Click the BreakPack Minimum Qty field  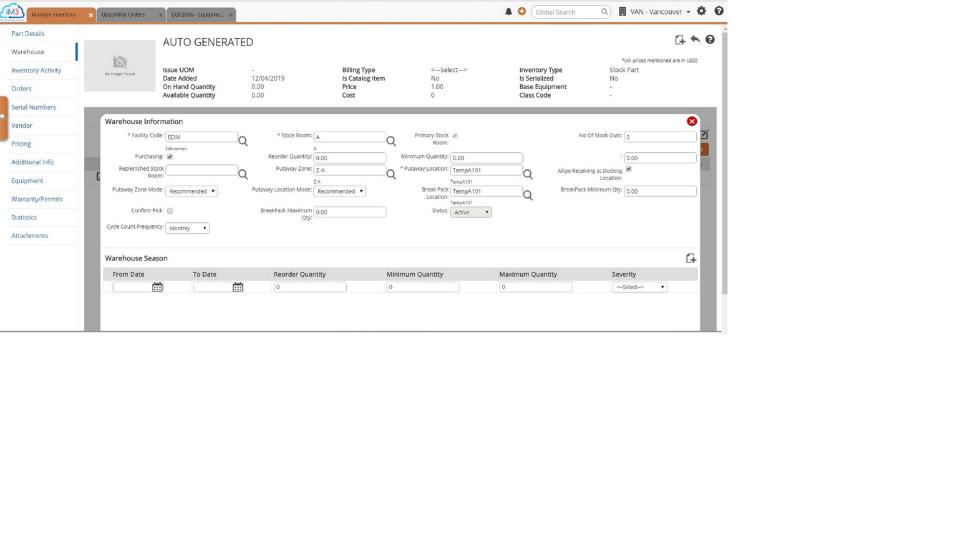click(660, 191)
